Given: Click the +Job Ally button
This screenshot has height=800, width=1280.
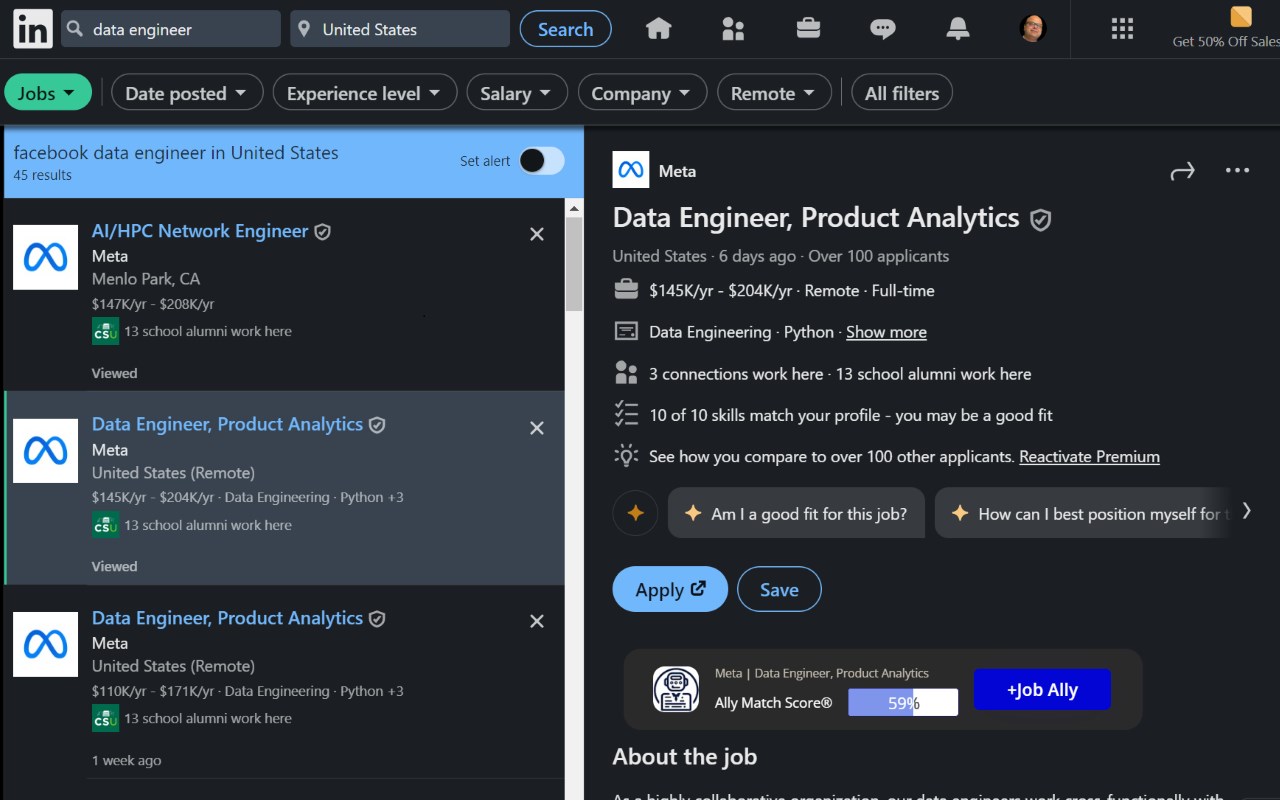Looking at the screenshot, I should click(1042, 690).
